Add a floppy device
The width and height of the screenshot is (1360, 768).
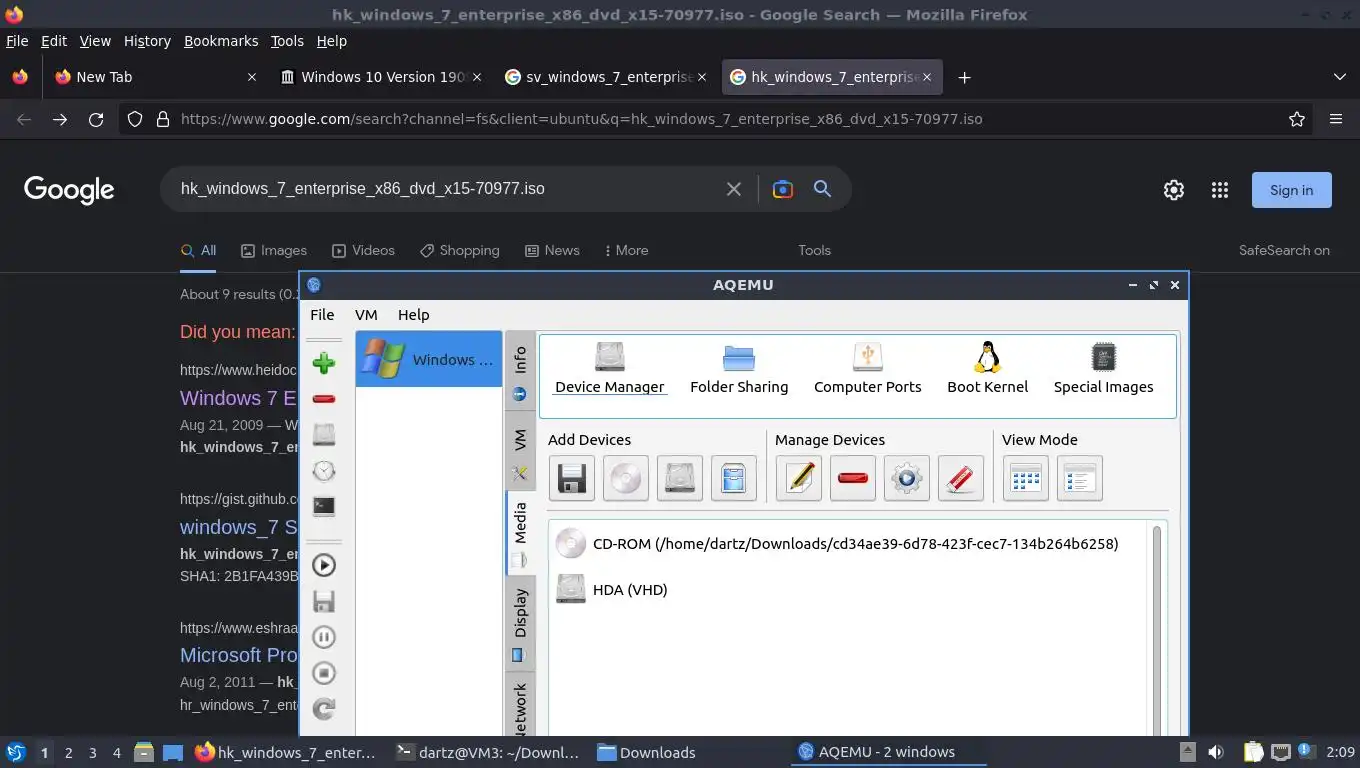pos(572,478)
